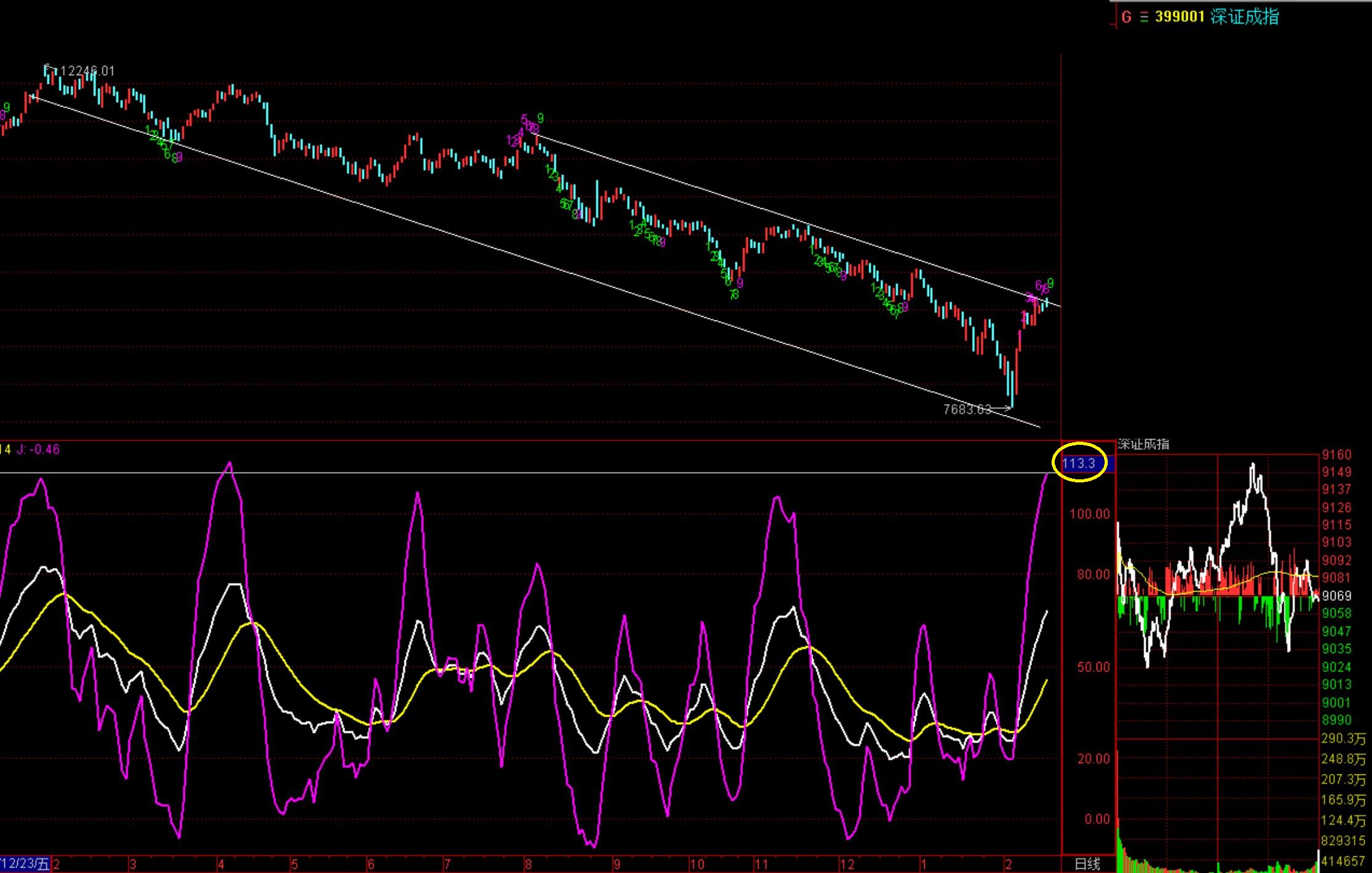This screenshot has width=1372, height=873.
Task: Click the J: -0.46 indicator readout
Action: point(38,449)
